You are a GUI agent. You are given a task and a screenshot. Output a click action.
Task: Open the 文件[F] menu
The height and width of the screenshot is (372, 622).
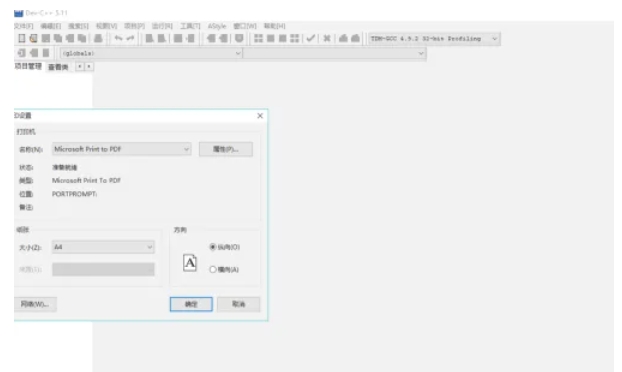tap(23, 26)
